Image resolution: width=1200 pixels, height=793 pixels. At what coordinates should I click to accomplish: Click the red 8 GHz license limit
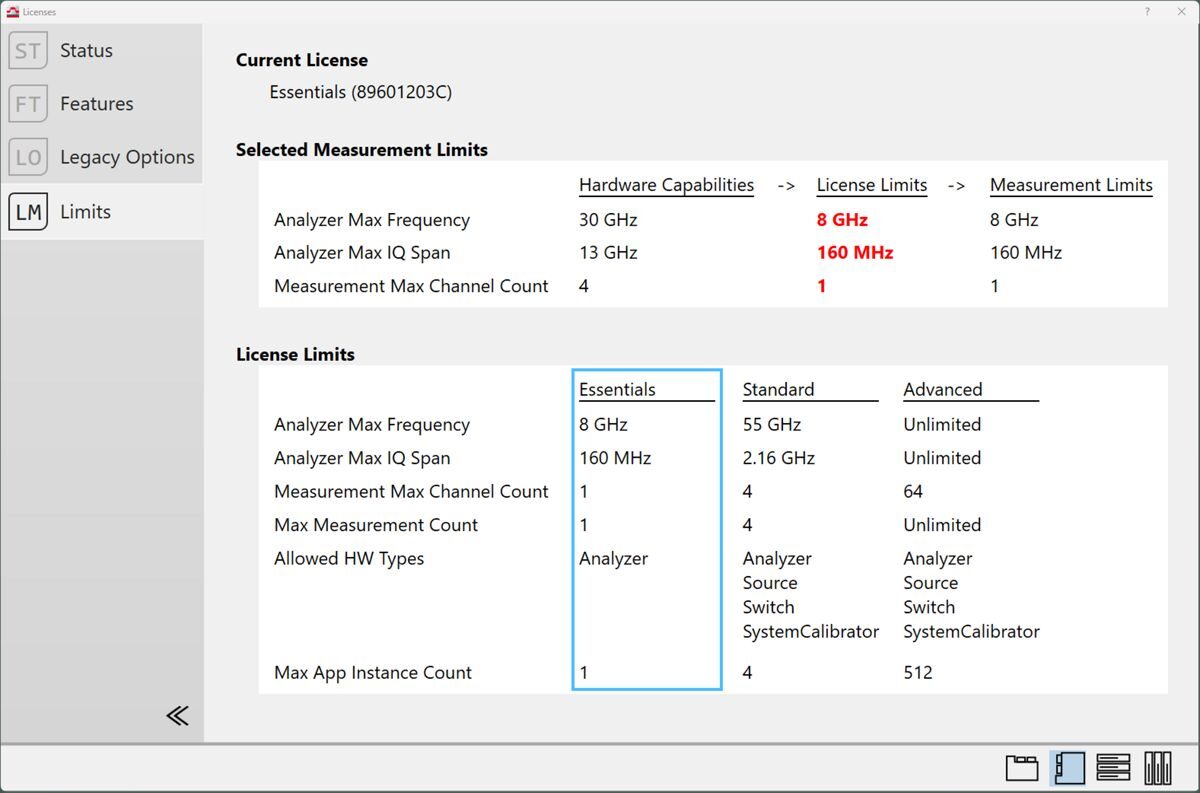tap(842, 220)
